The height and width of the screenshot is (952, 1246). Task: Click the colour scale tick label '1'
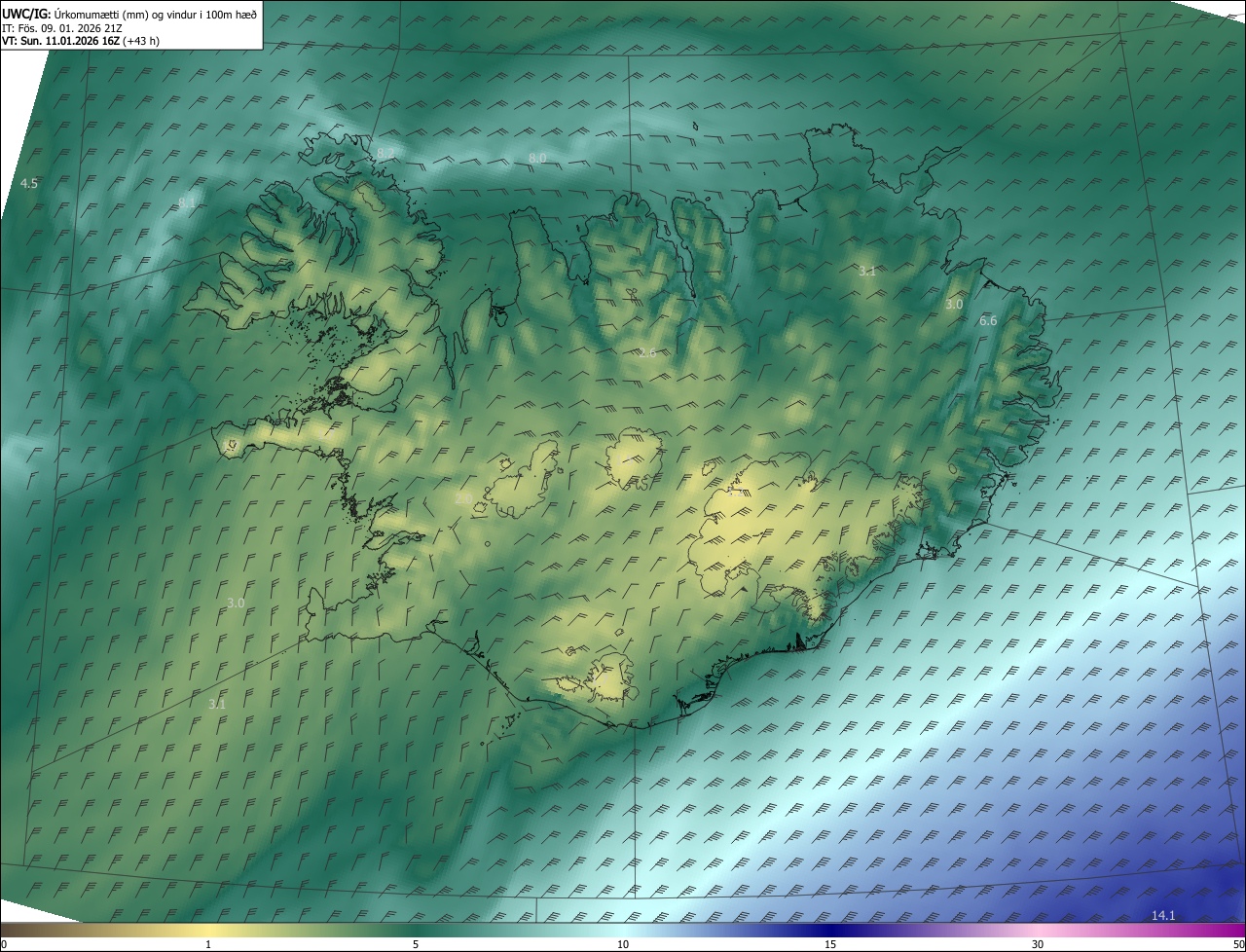pyautogui.click(x=208, y=944)
